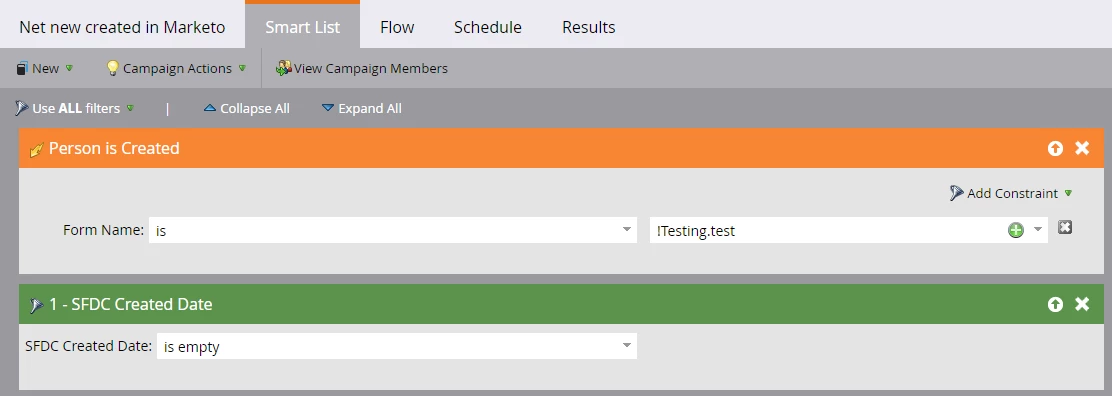The image size is (1112, 396).
Task: Remove the Person is Created trigger
Action: point(1082,148)
